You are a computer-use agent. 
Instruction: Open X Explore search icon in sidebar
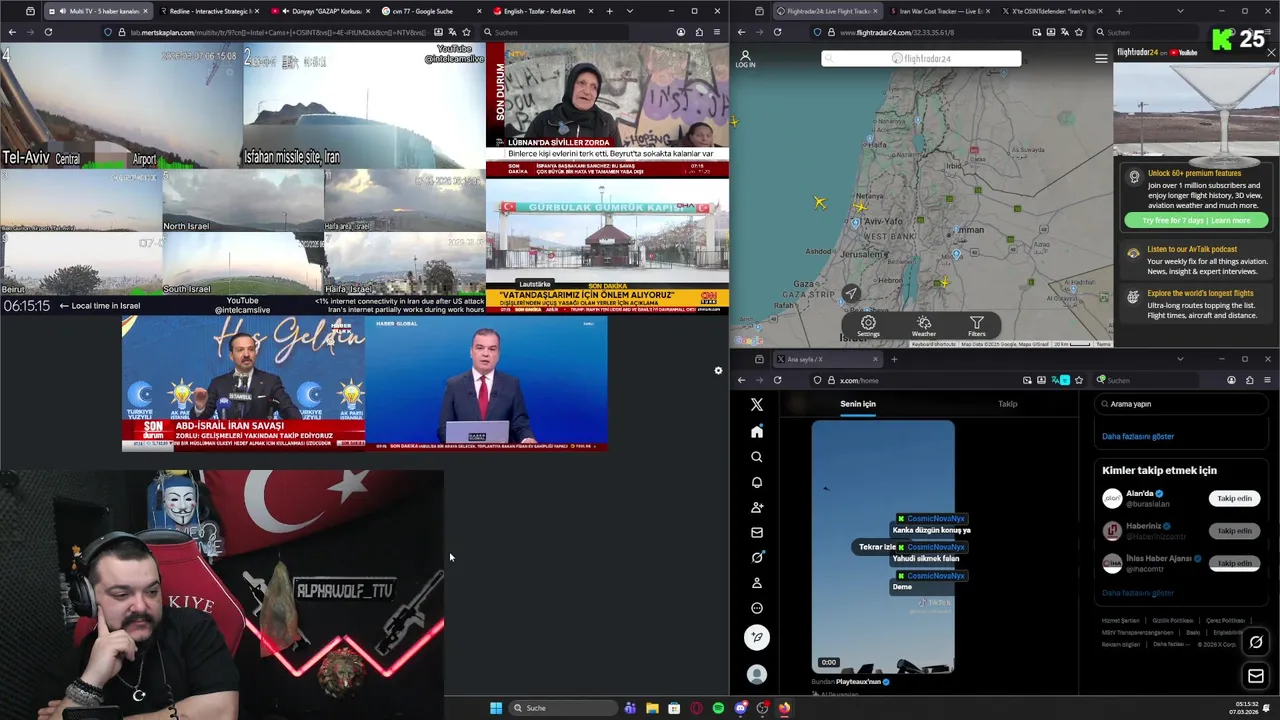click(x=757, y=457)
